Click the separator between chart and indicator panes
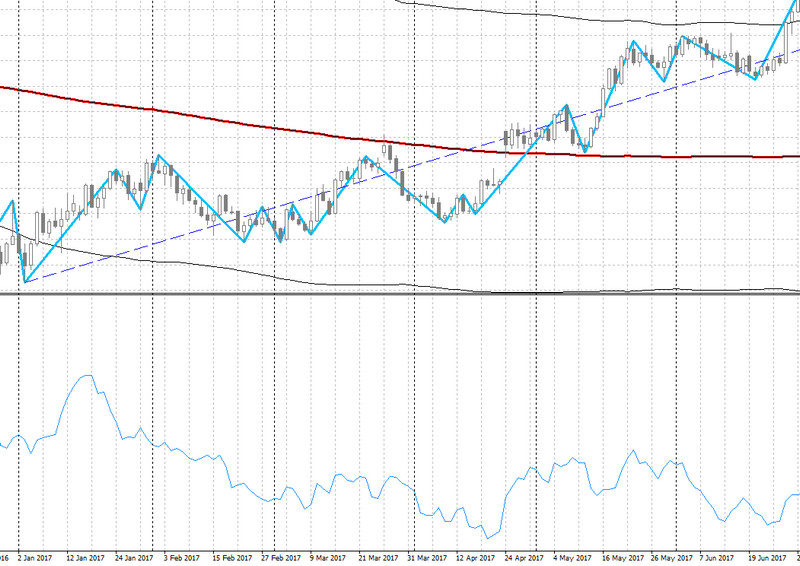 pyautogui.click(x=400, y=294)
